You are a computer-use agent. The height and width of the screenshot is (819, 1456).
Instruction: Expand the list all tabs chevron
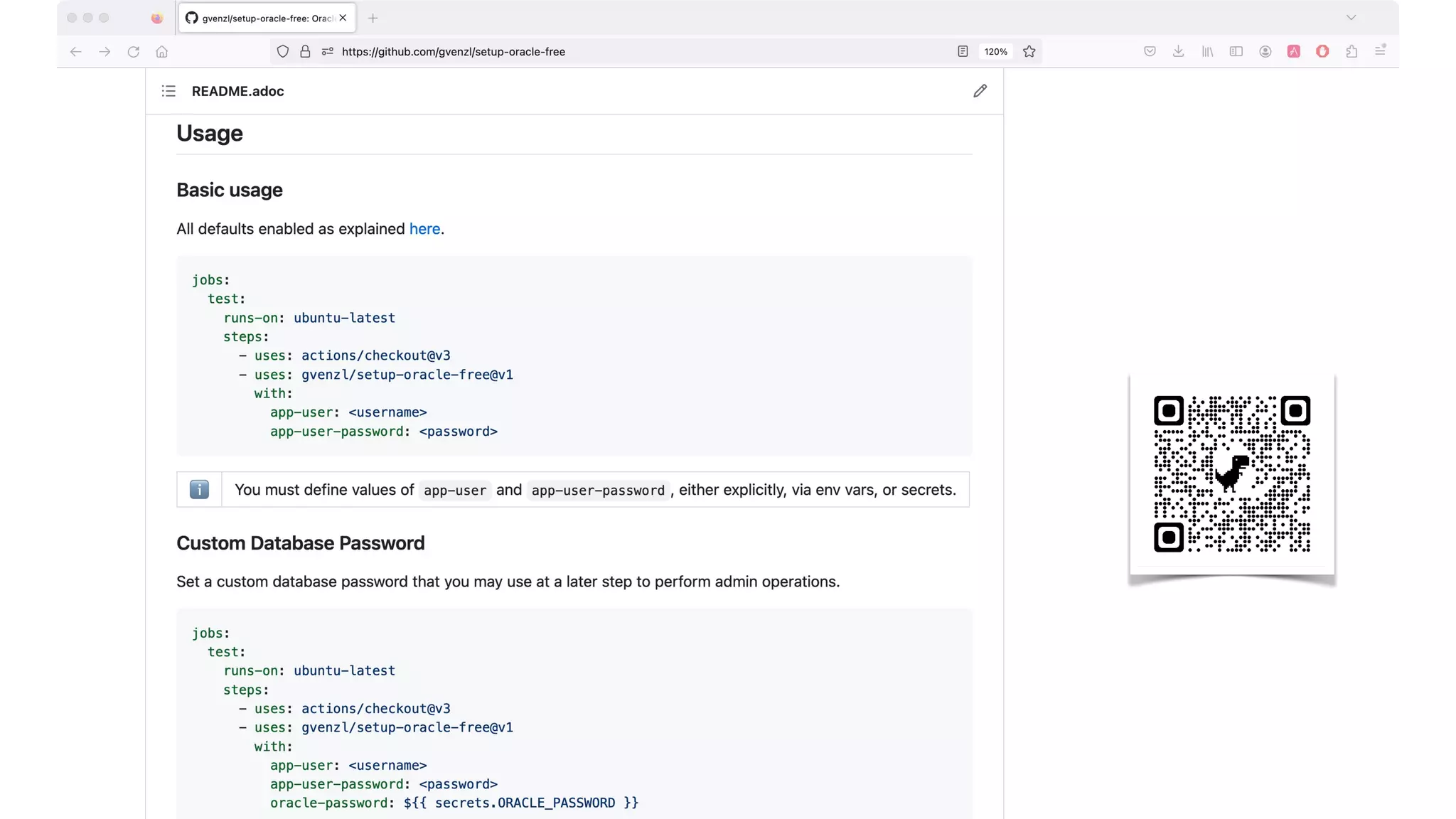(1351, 18)
